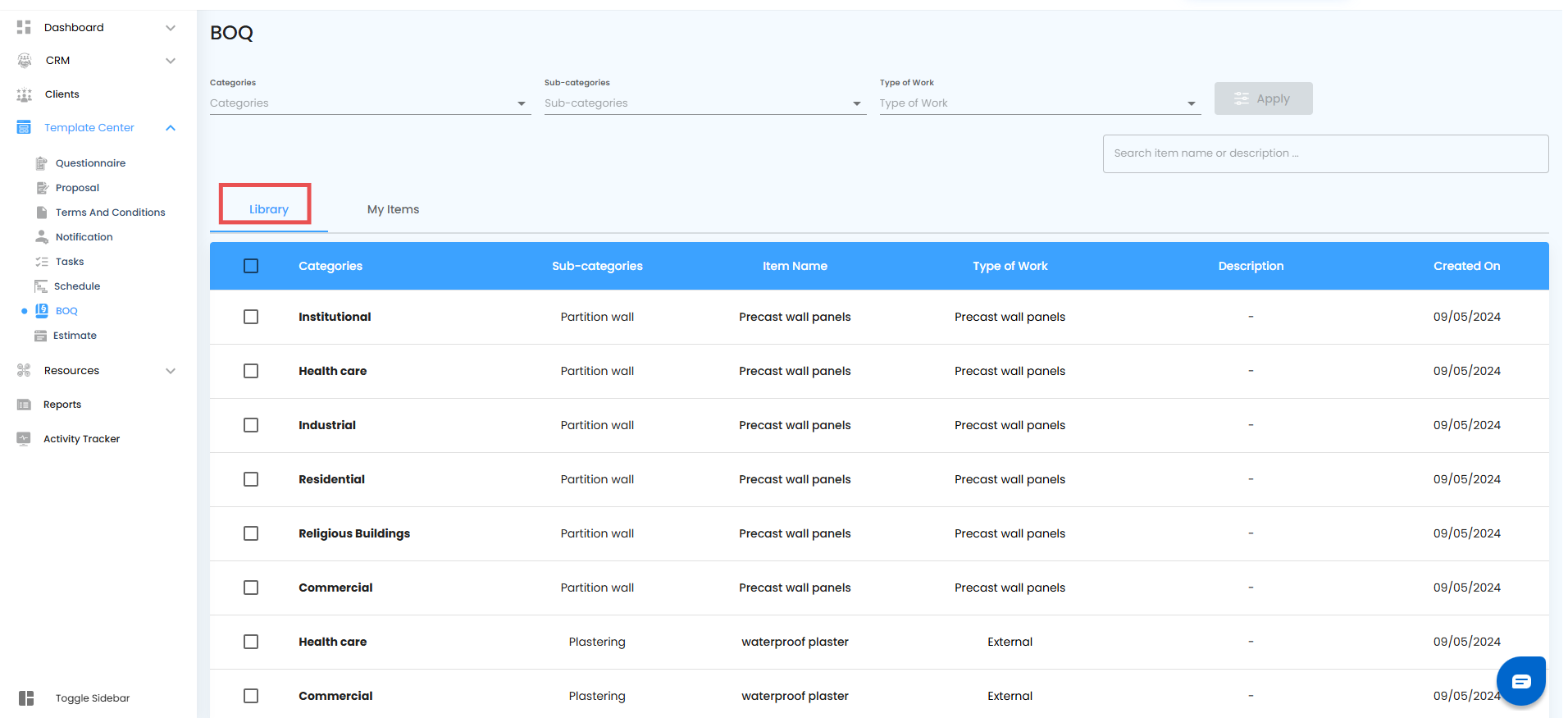This screenshot has height=718, width=1568.
Task: Tick the select-all checkbox in table header
Action: pos(251,266)
